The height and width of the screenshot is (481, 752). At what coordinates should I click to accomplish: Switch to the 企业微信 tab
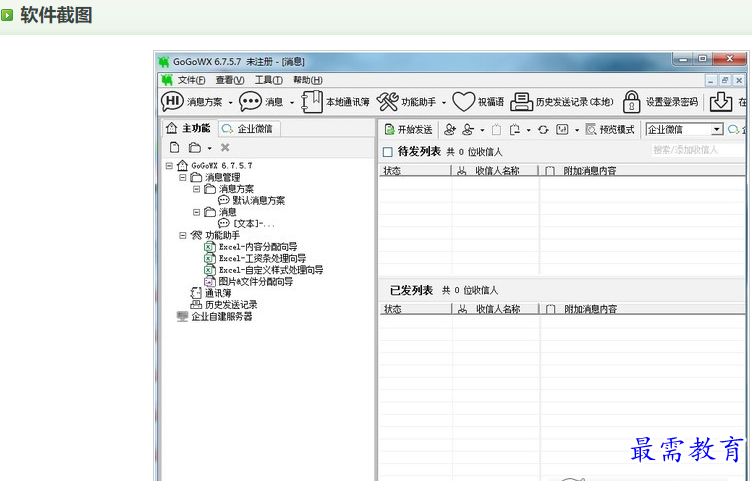point(248,129)
